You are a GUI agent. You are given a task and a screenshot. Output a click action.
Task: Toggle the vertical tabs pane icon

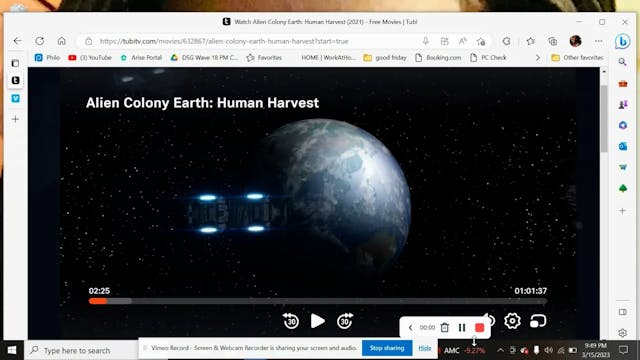click(x=15, y=63)
